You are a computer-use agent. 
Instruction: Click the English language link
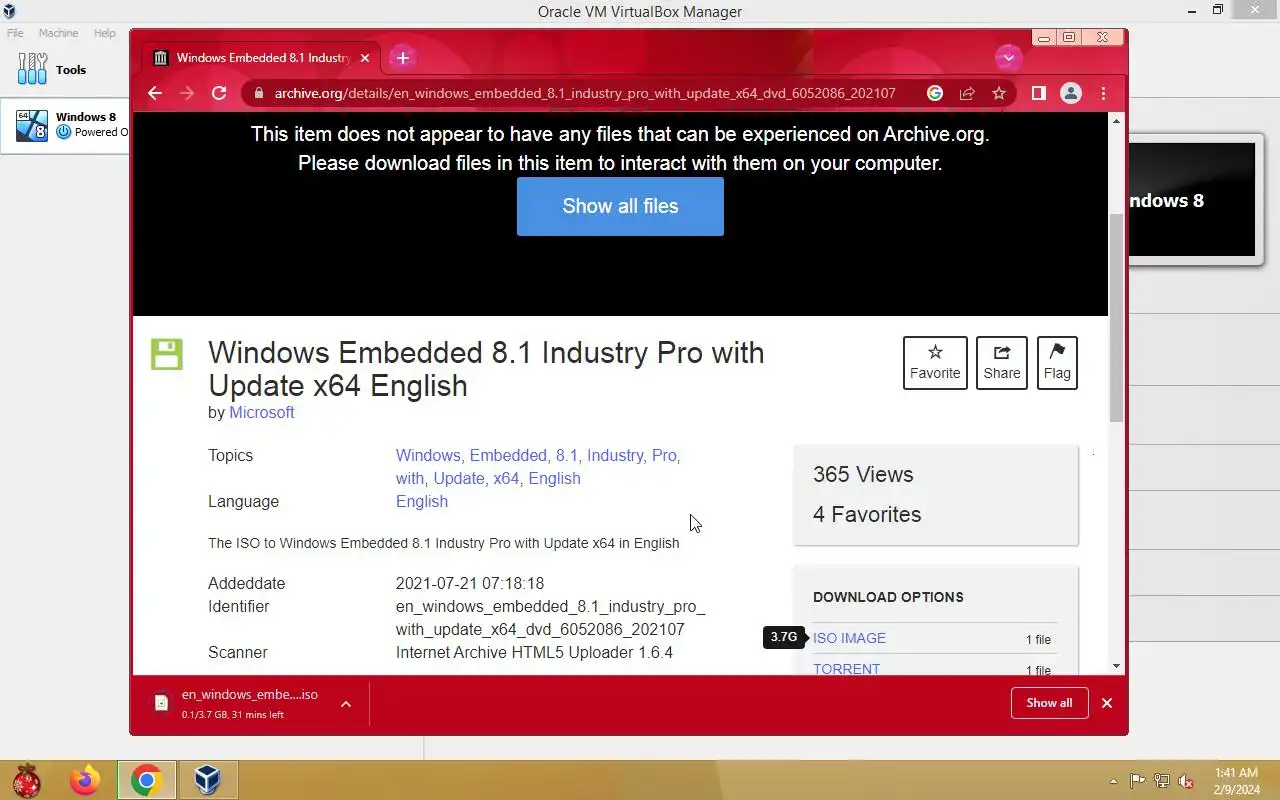(422, 501)
